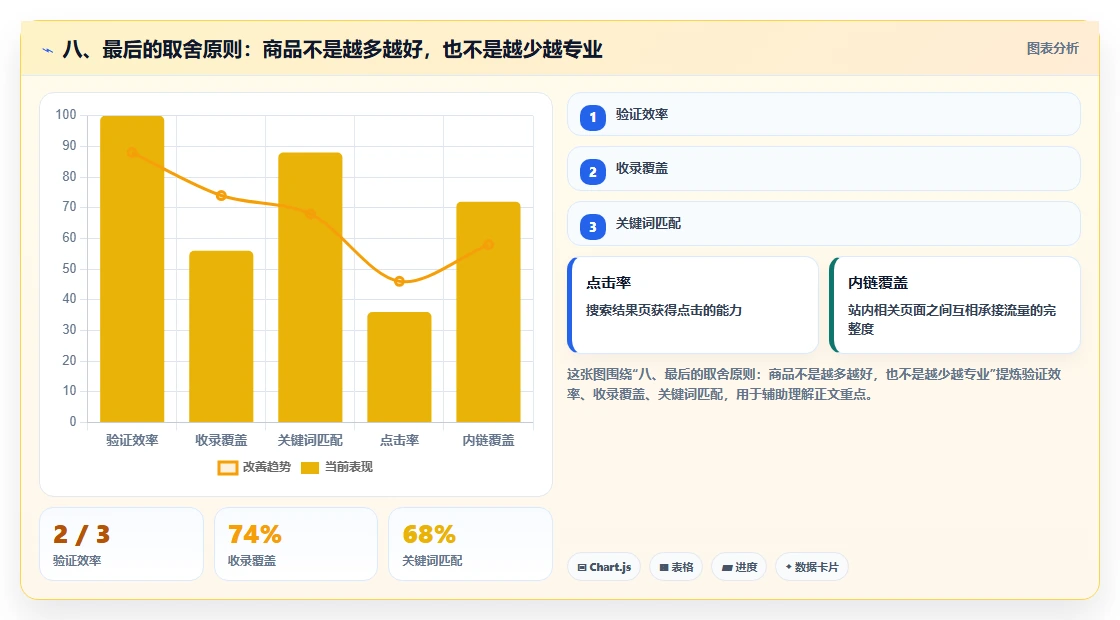Click the 内链覆盖 x-axis label
Screen dimensions: 1120x620
489,441
